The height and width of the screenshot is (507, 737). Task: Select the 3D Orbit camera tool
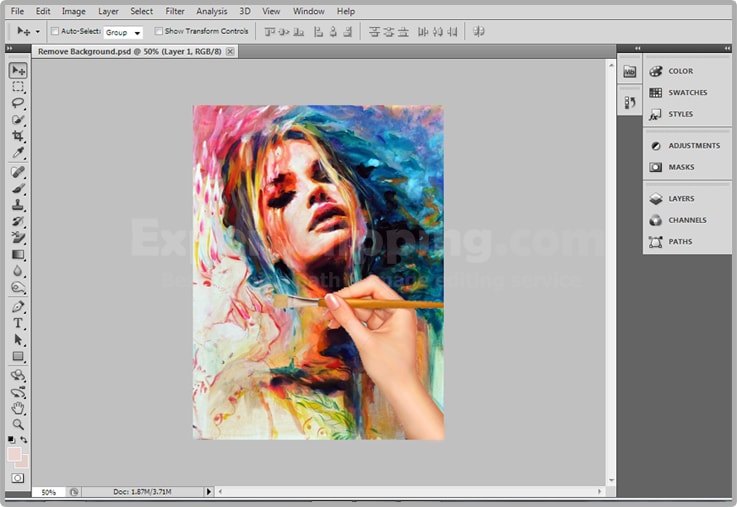[x=18, y=392]
